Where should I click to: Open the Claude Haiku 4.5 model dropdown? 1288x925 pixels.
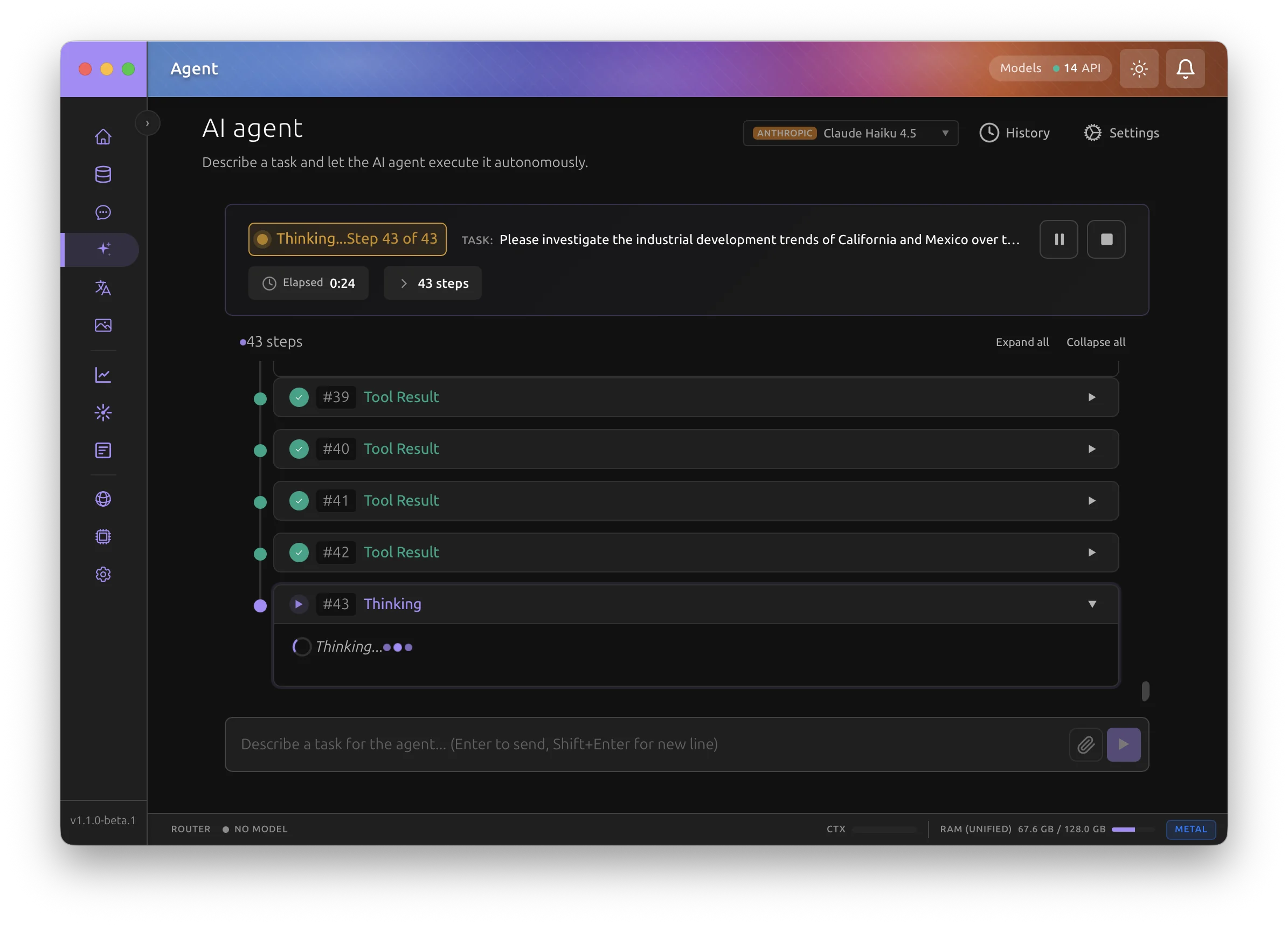coord(850,133)
